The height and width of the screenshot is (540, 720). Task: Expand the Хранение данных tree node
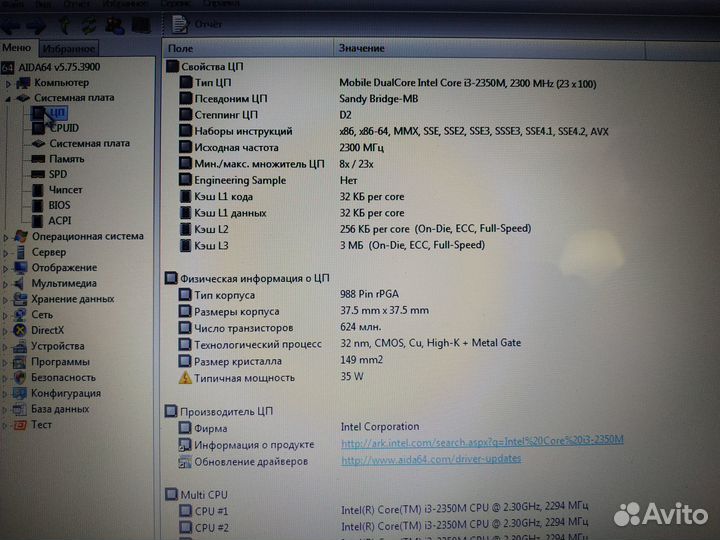click(x=6, y=300)
